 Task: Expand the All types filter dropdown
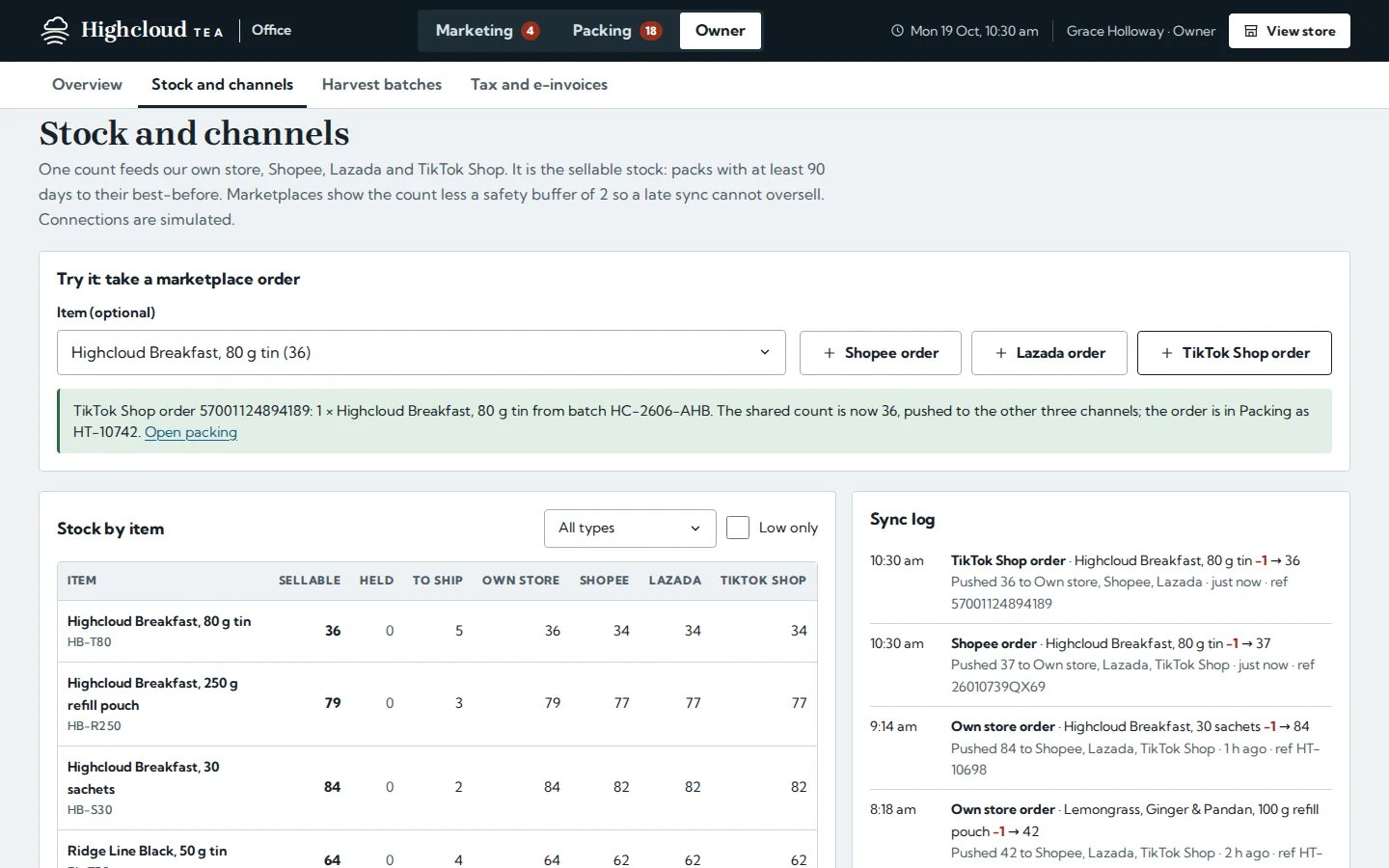(x=630, y=529)
